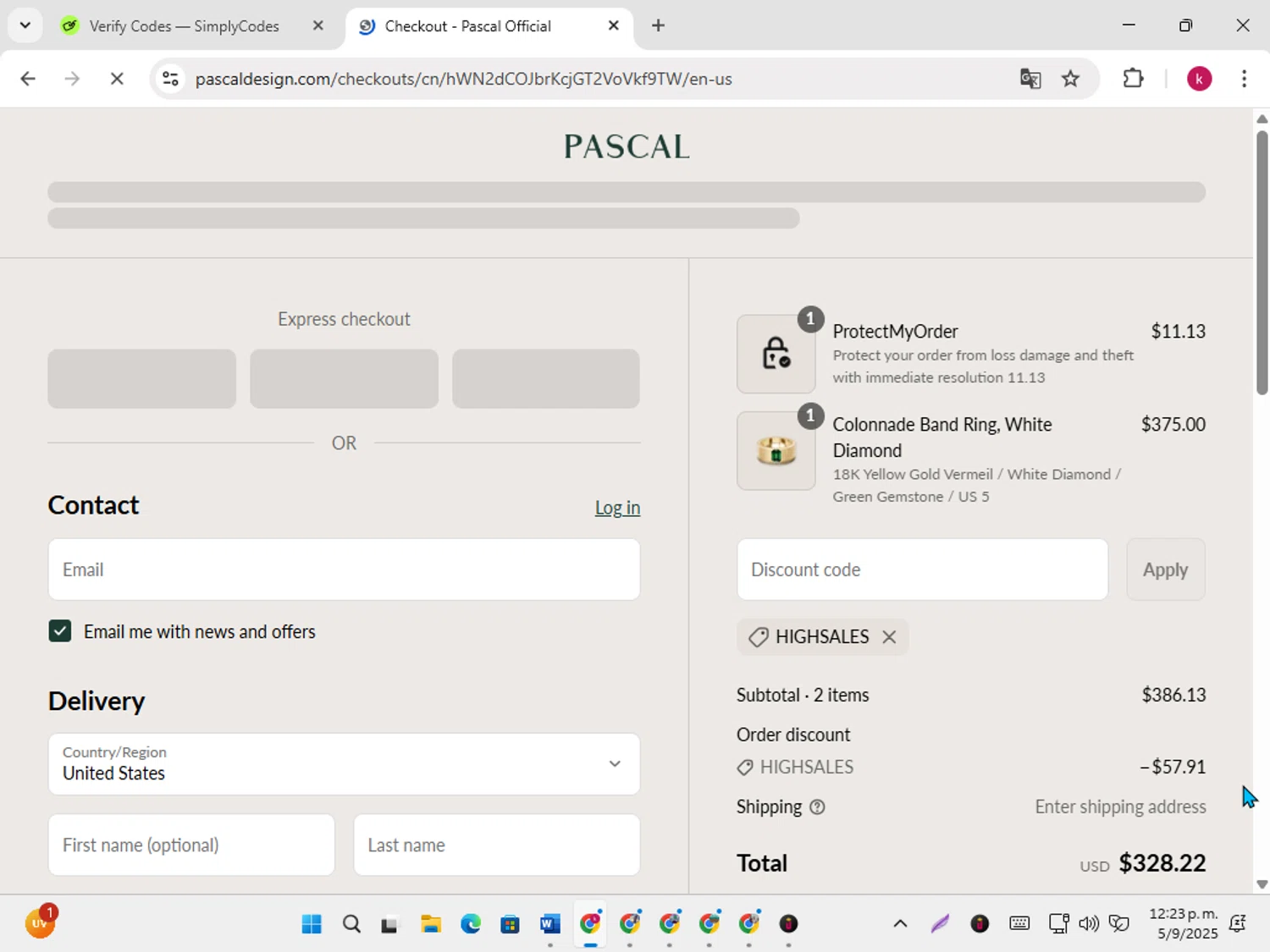Click the page vertical scrollbar thumb
1270x952 pixels.
pos(1262,262)
